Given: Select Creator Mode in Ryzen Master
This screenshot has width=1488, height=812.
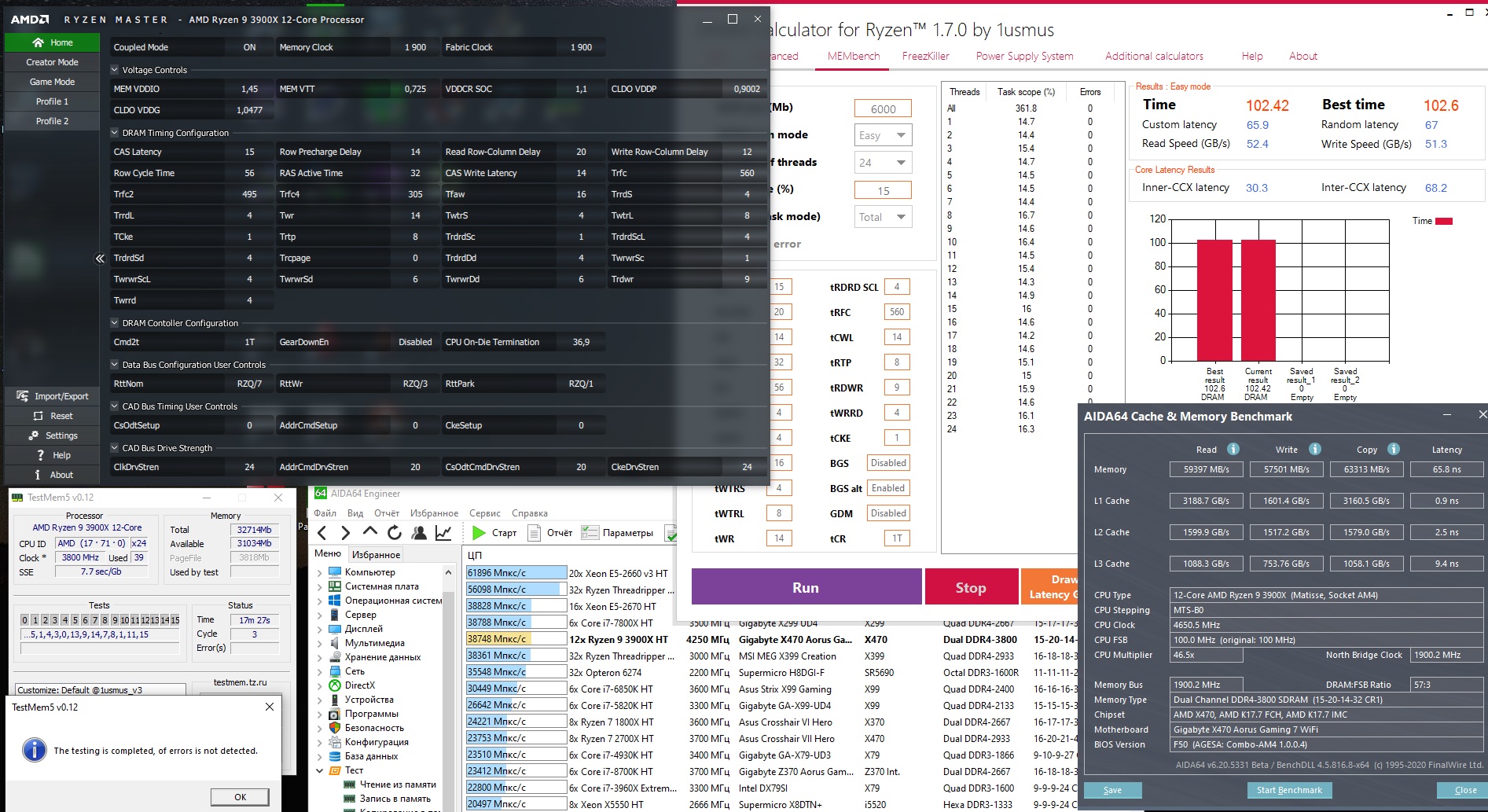Looking at the screenshot, I should click(53, 62).
